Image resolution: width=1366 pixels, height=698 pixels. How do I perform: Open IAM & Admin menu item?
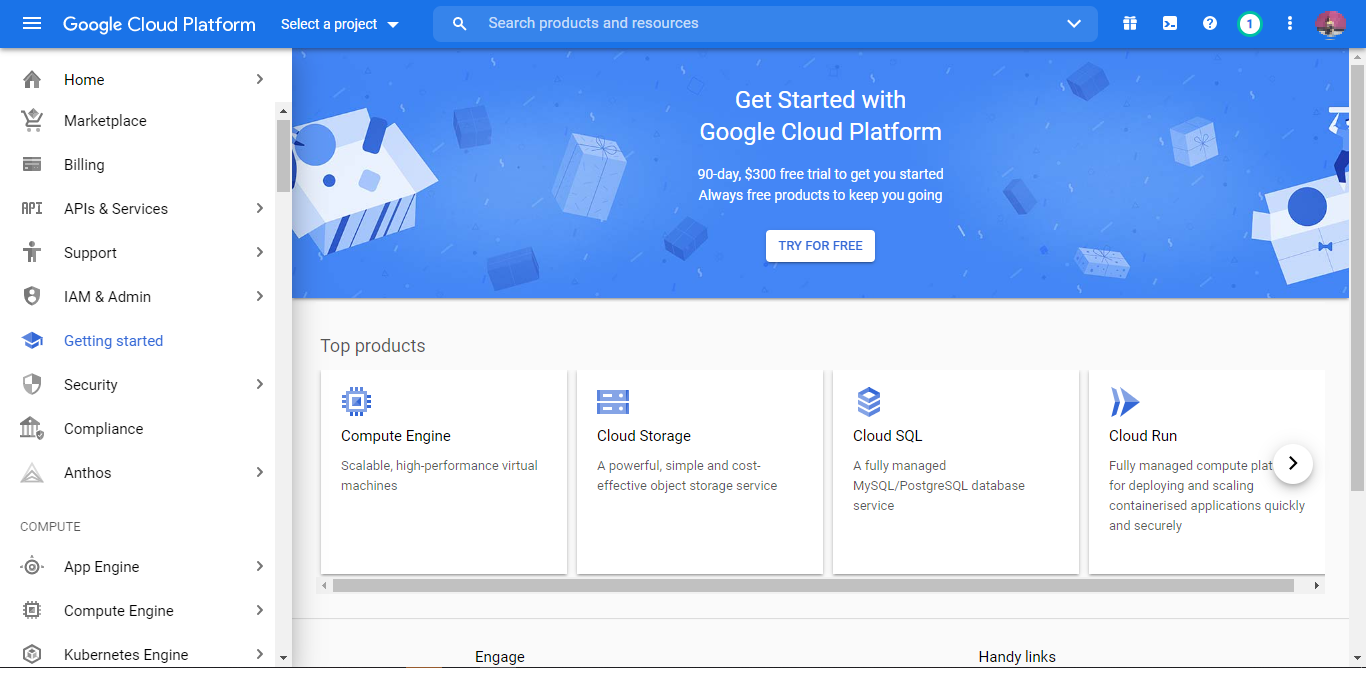click(107, 297)
